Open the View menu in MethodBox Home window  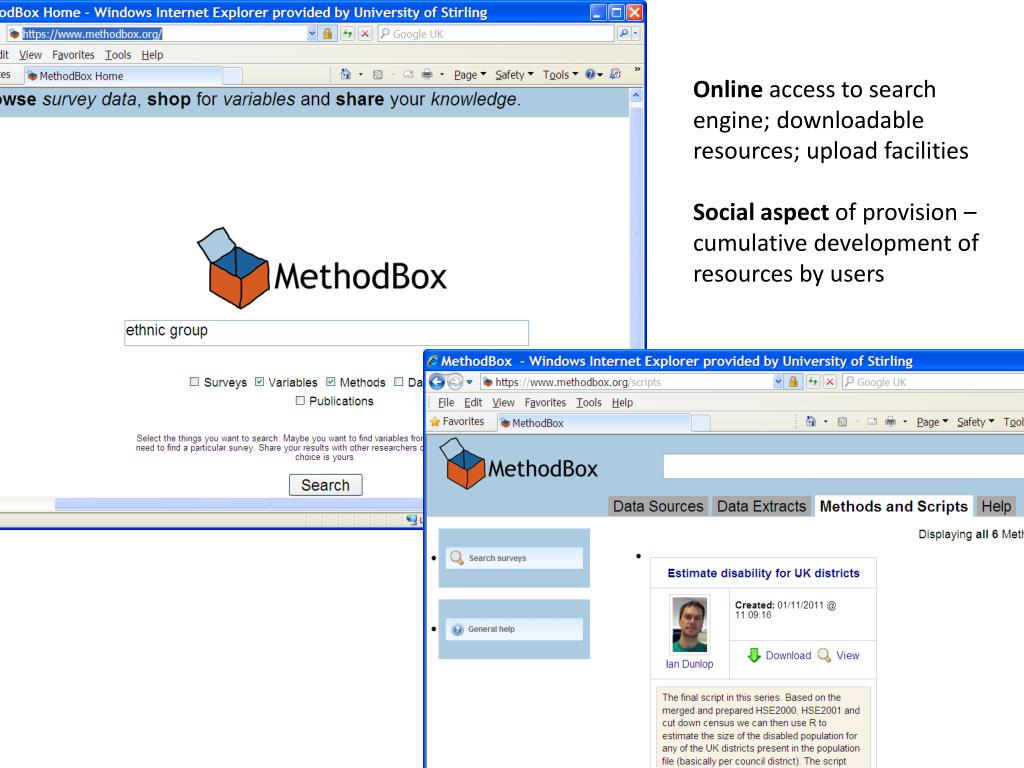30,55
